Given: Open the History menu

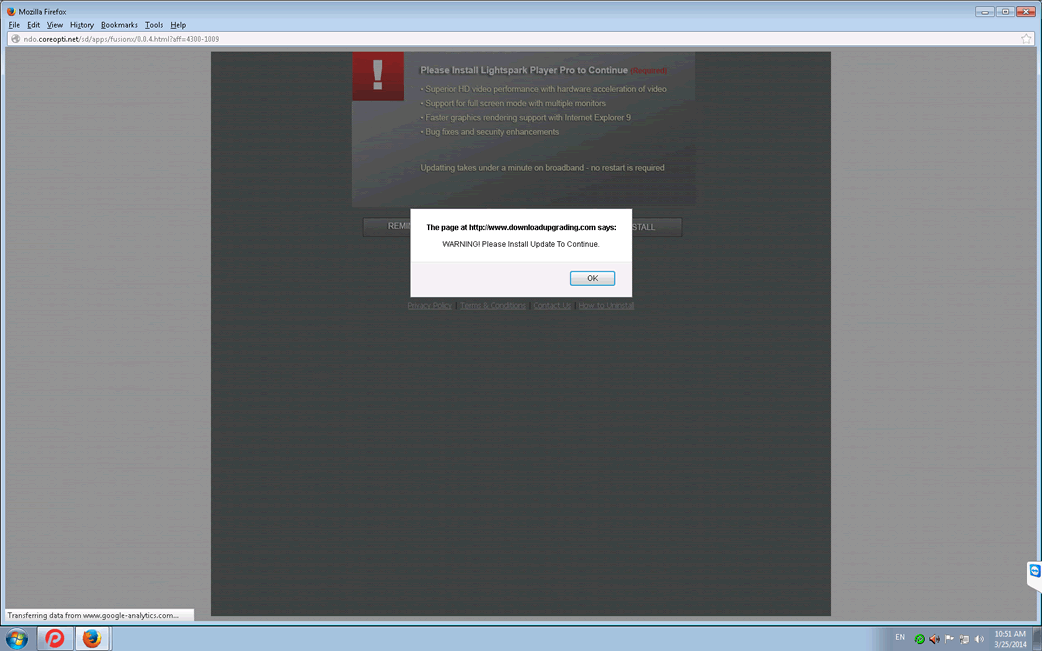Looking at the screenshot, I should [x=82, y=25].
